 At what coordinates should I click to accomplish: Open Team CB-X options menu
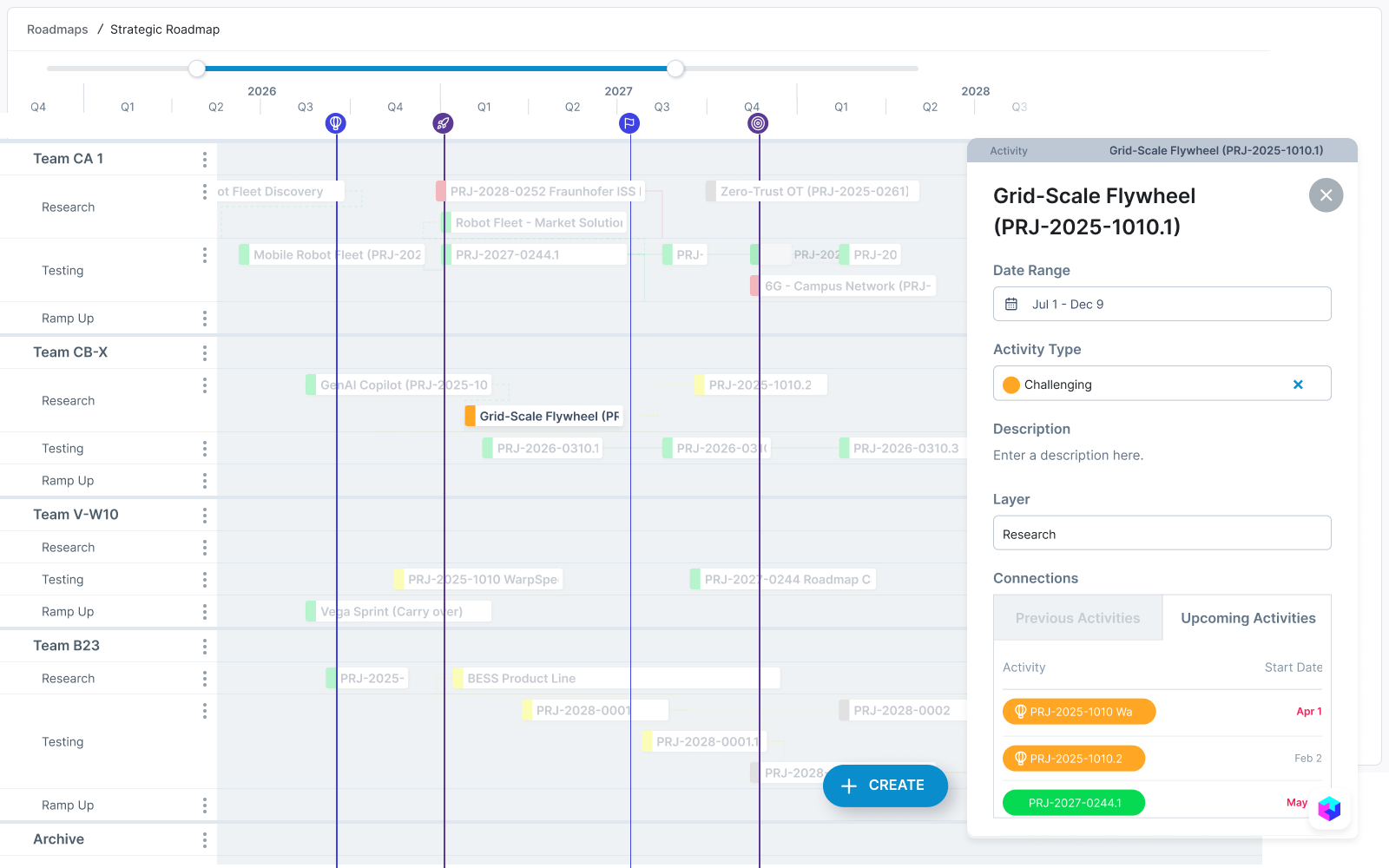coord(205,352)
